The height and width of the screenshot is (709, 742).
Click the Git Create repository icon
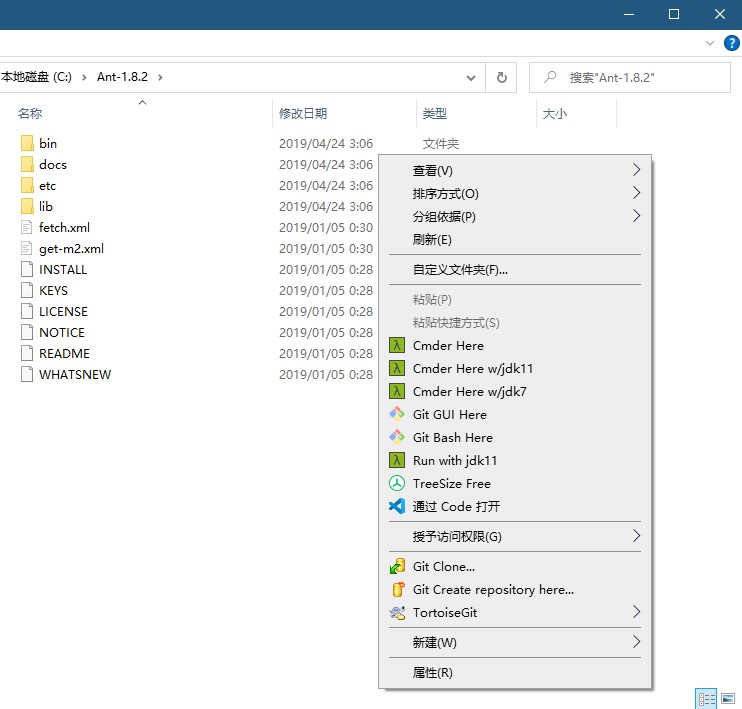pos(396,590)
